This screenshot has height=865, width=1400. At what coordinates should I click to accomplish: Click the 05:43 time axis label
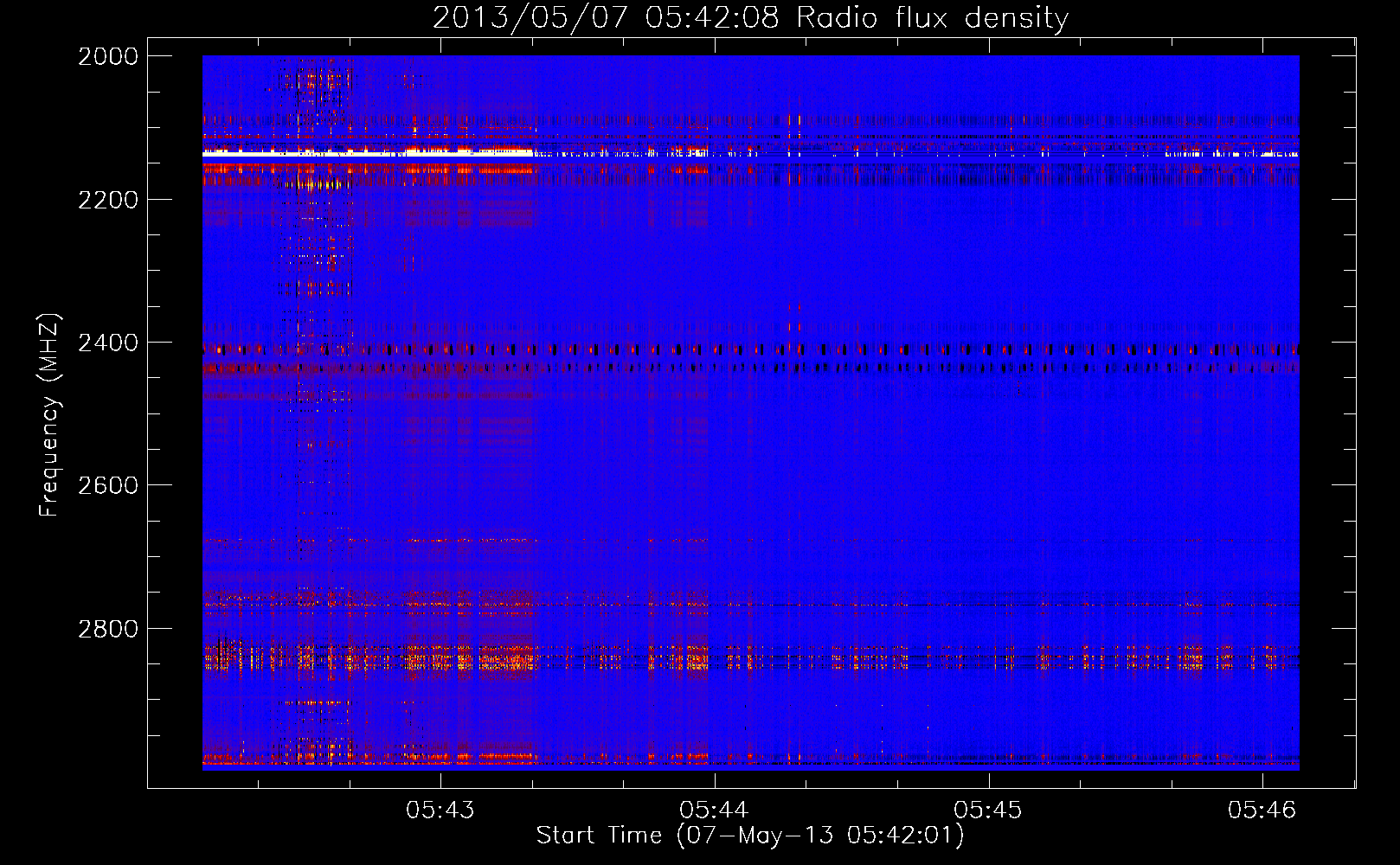click(x=440, y=810)
